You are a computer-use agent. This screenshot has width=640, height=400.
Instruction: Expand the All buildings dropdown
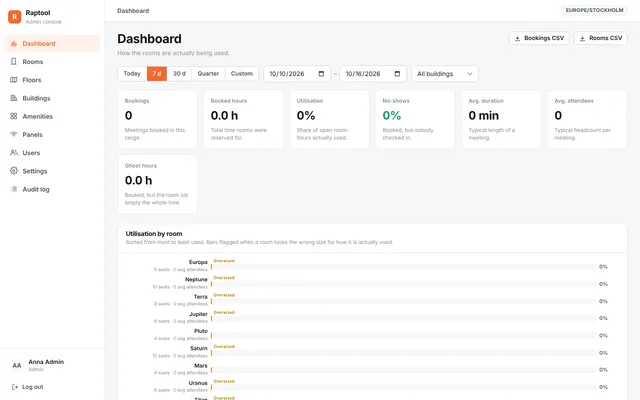(444, 74)
